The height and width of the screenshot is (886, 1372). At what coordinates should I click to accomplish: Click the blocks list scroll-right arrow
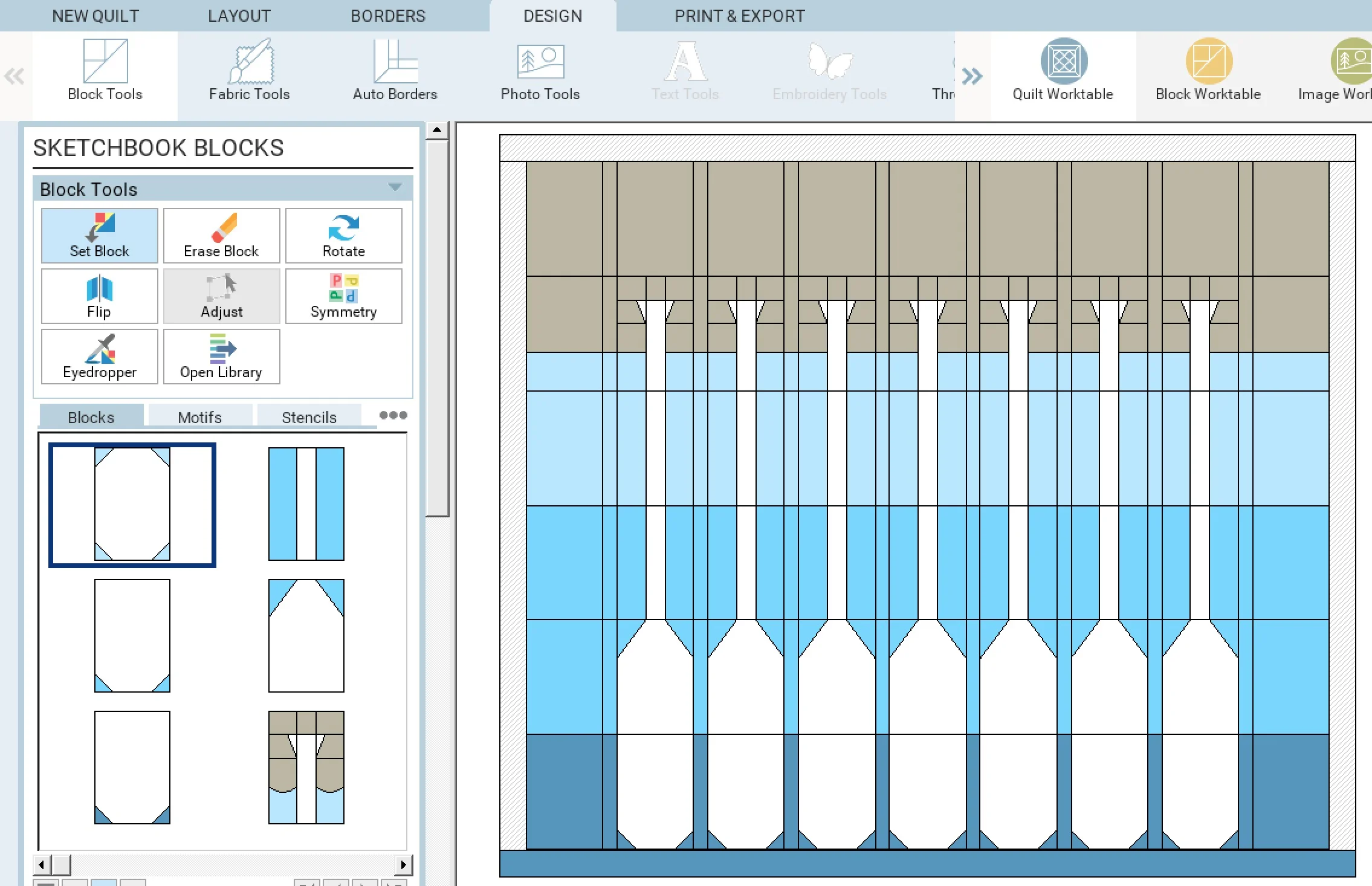[x=404, y=865]
